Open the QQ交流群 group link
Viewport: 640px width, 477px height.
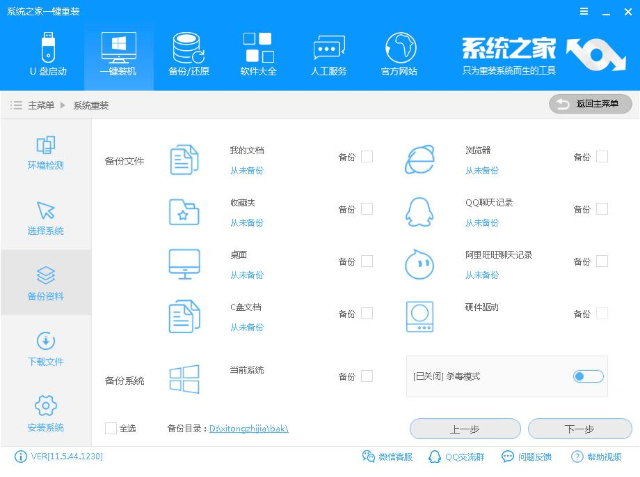click(456, 457)
